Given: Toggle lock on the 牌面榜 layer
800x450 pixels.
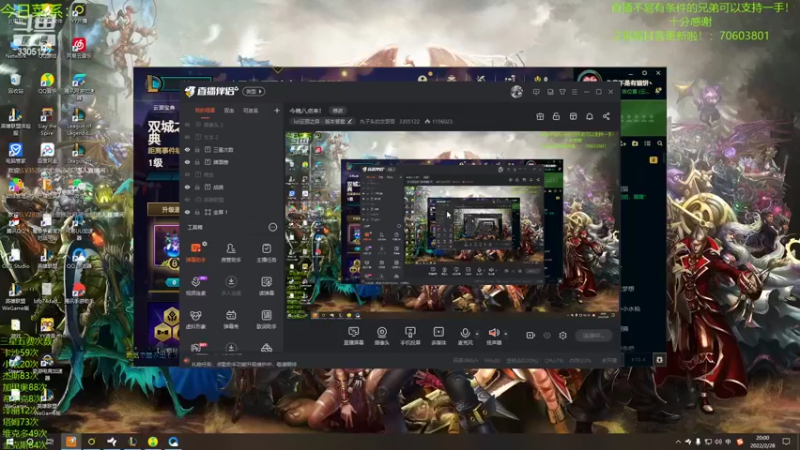Looking at the screenshot, I should [x=197, y=162].
